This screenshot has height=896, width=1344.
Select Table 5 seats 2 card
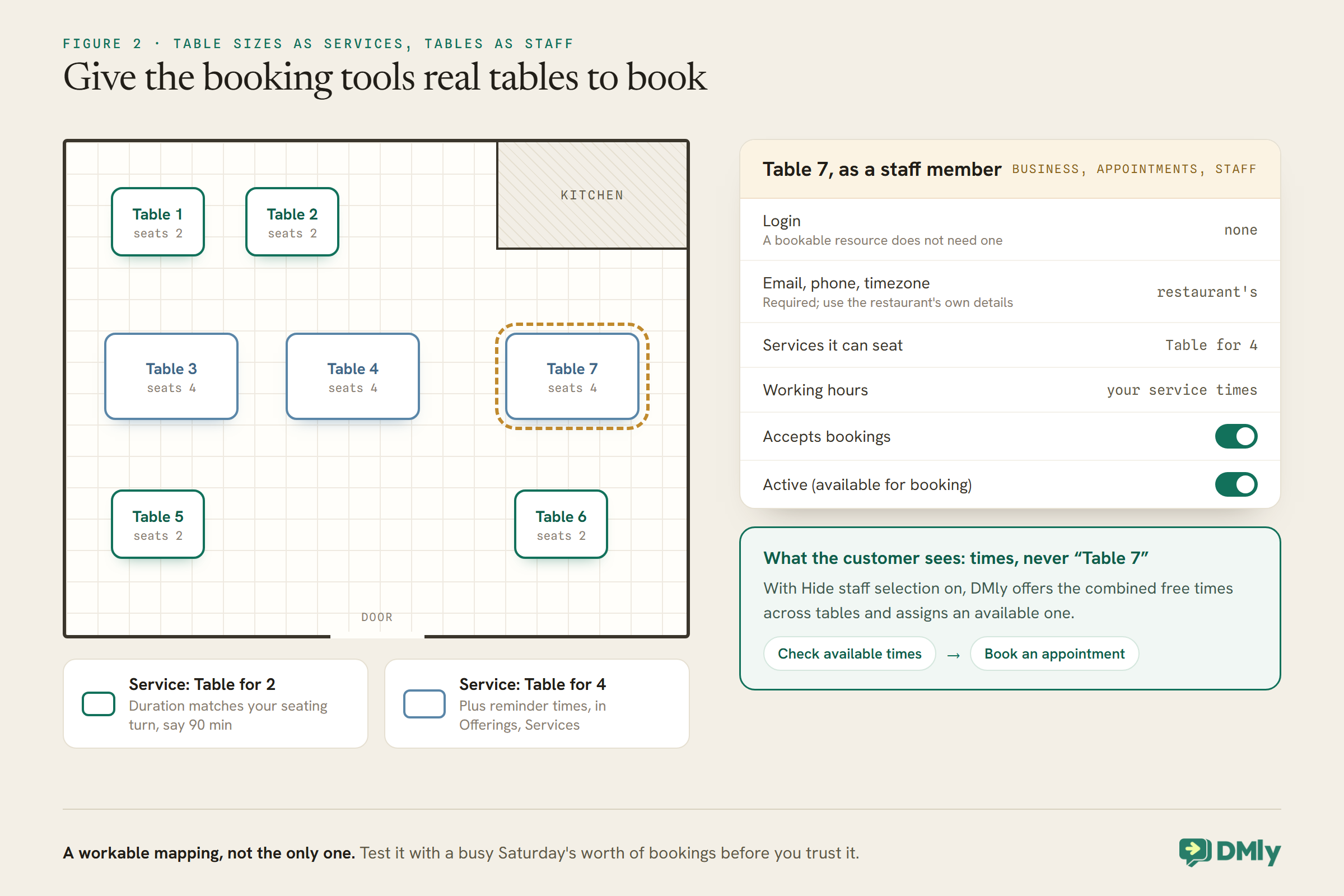point(158,524)
